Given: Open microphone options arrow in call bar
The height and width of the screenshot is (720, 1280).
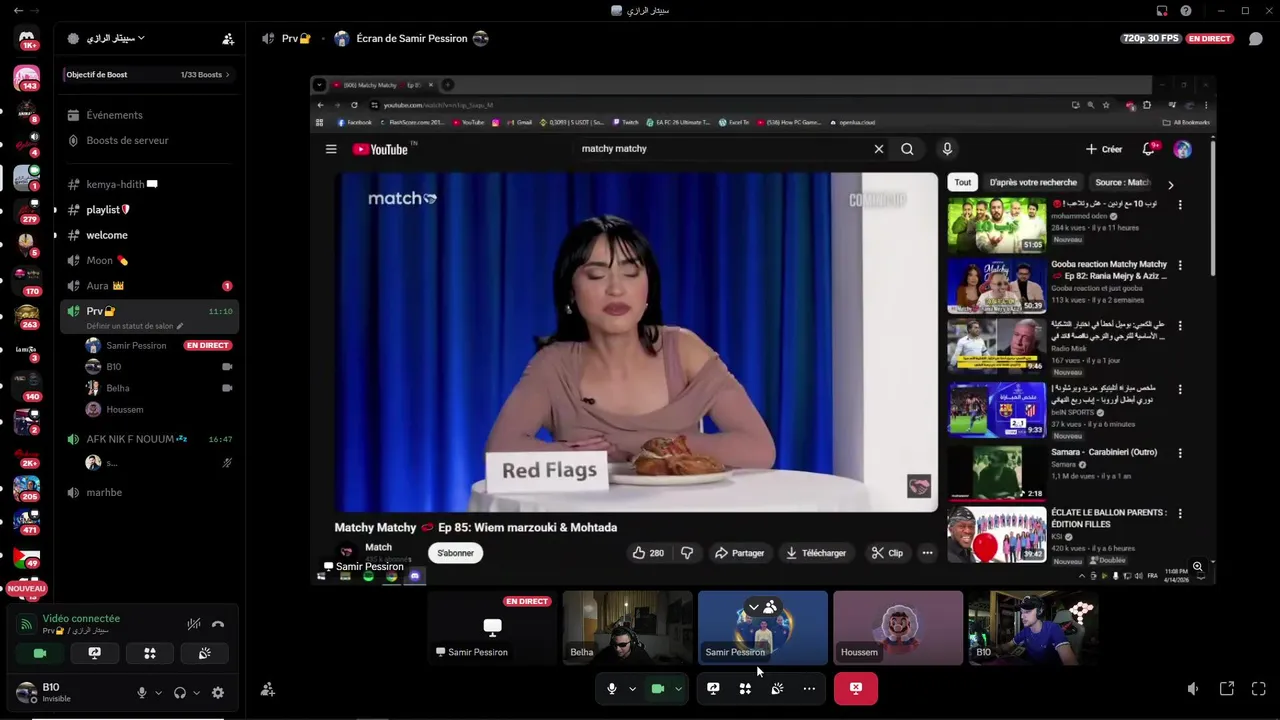Looking at the screenshot, I should coord(632,688).
